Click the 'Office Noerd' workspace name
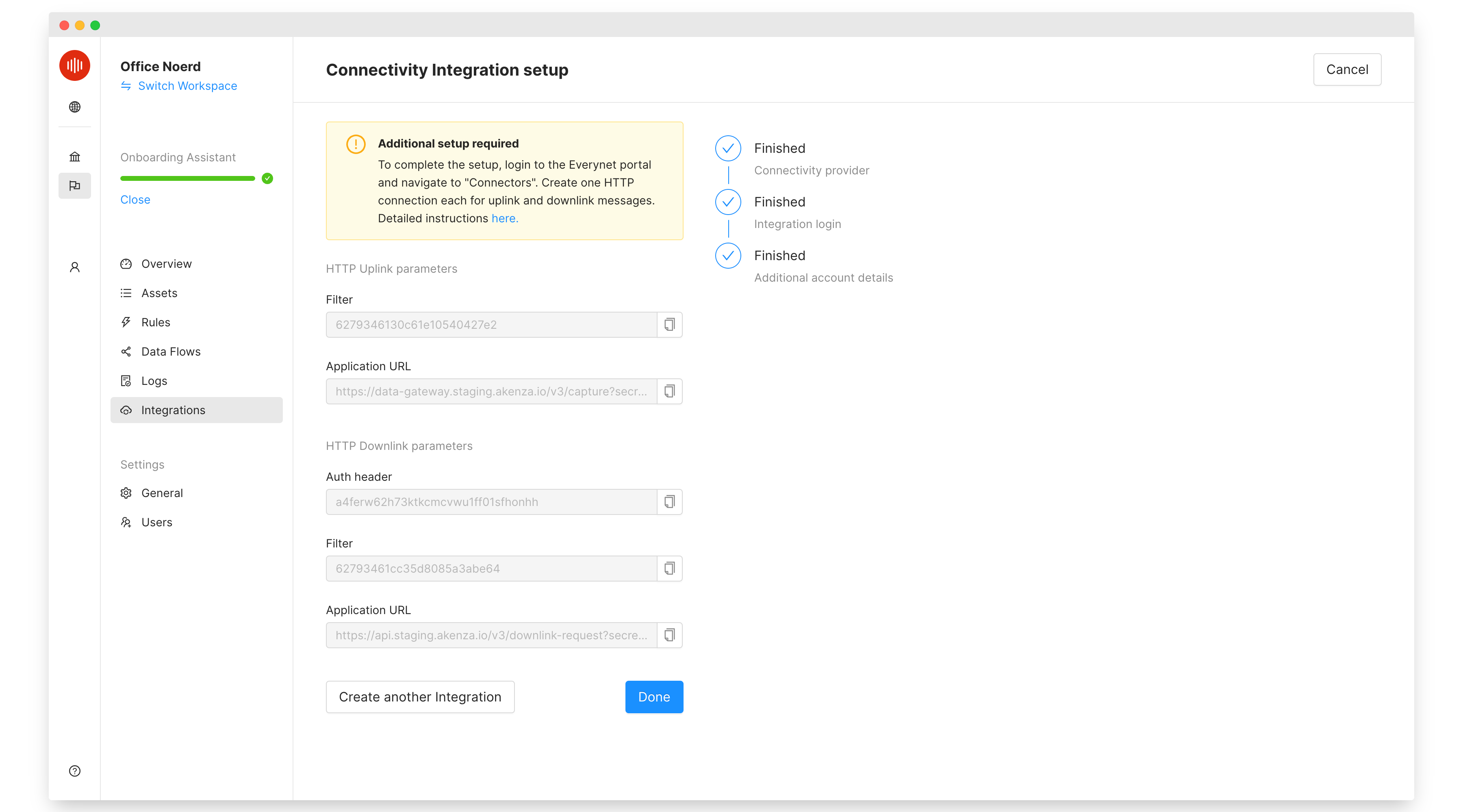Viewport: 1463px width, 812px height. [161, 66]
